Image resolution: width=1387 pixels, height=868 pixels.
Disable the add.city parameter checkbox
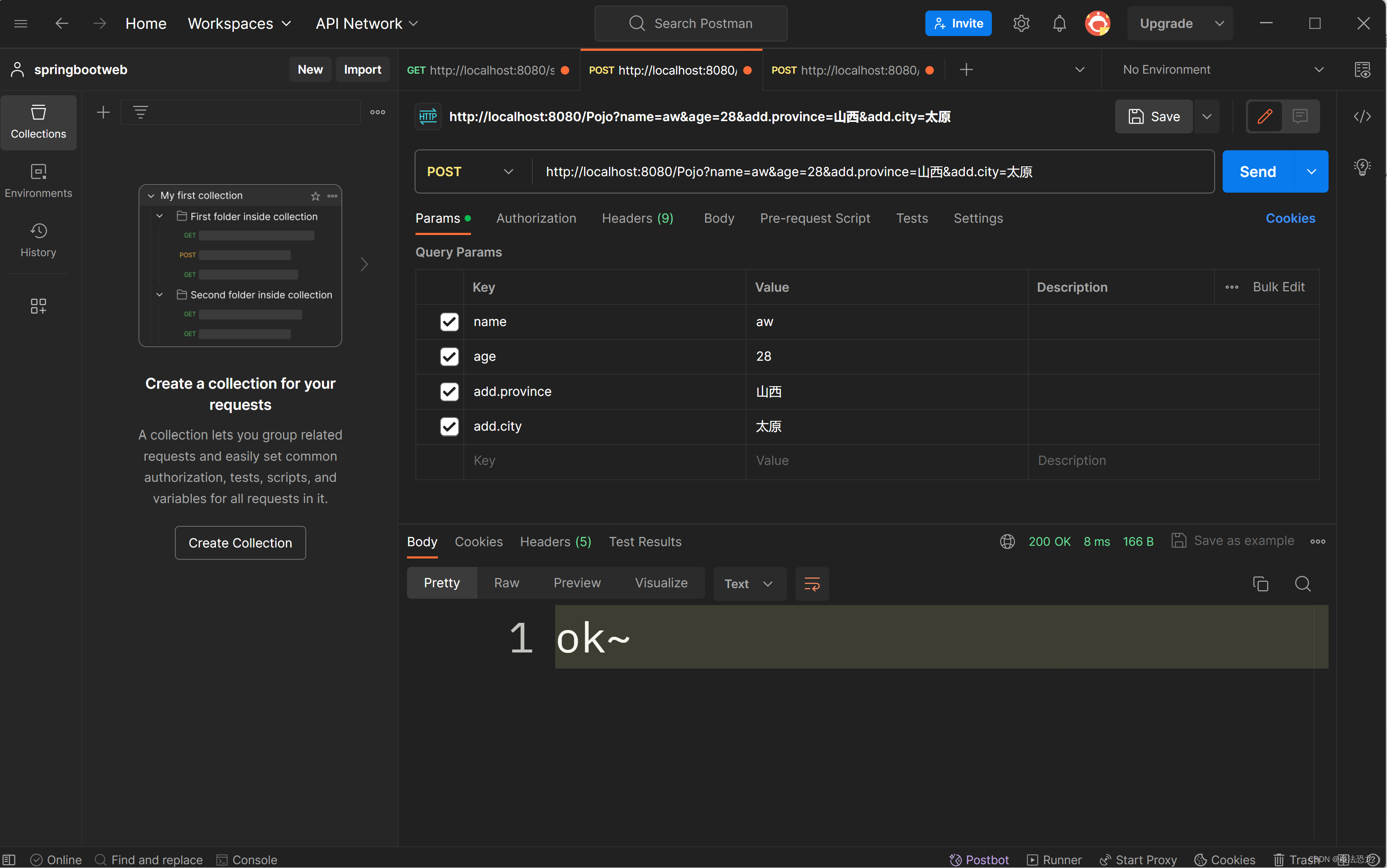[x=449, y=426]
